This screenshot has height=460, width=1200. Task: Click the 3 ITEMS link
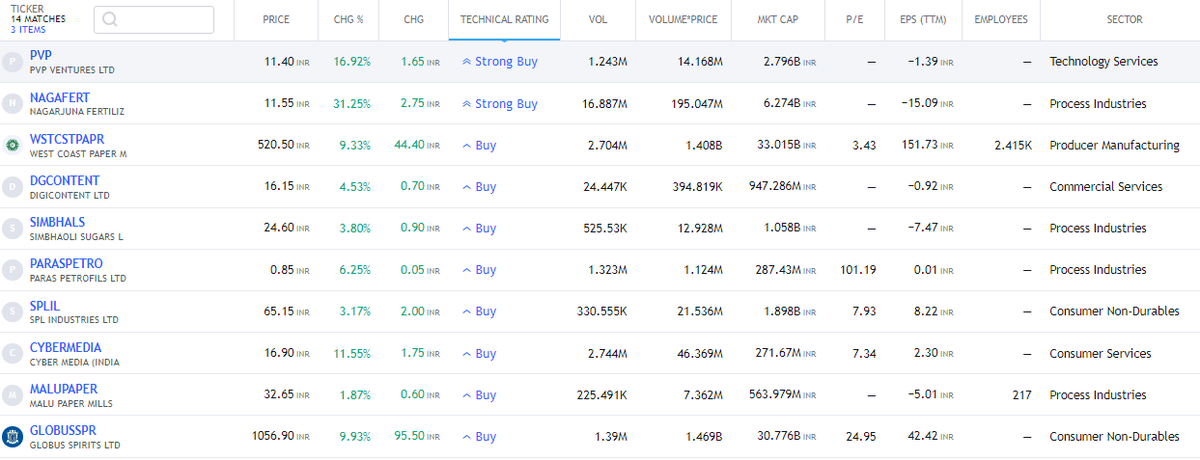coord(27,30)
